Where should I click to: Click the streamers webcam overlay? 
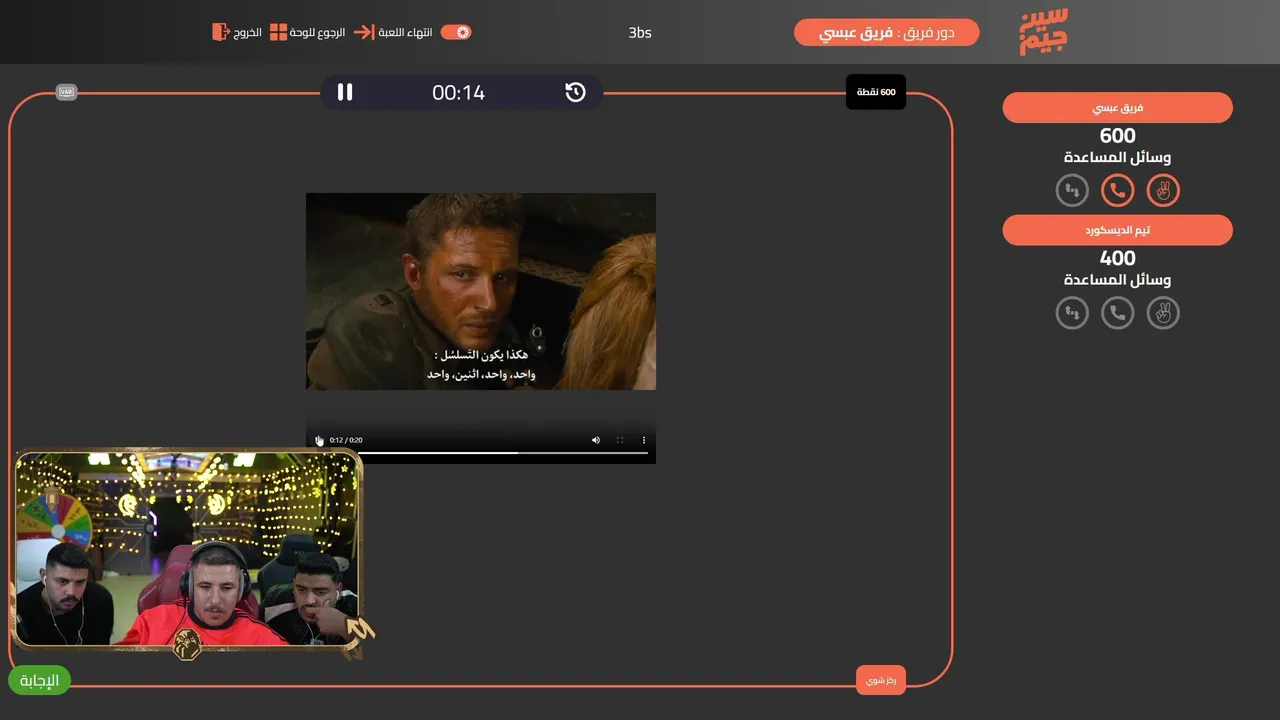[x=188, y=550]
